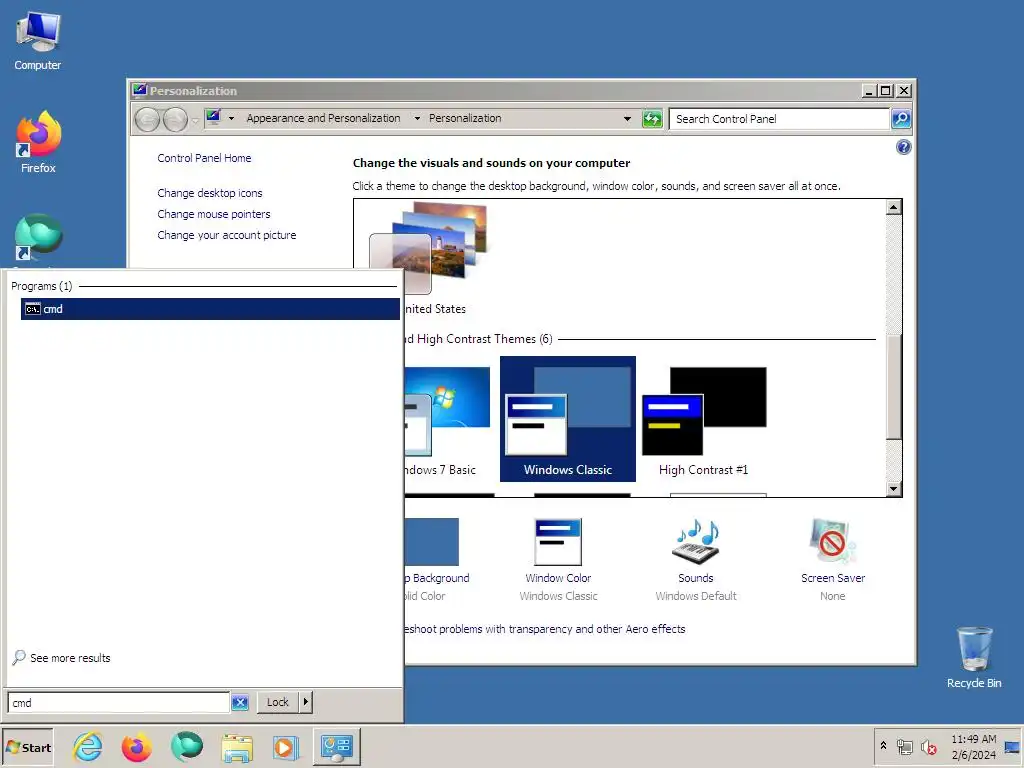Open the Change desktop icons link

pos(210,193)
